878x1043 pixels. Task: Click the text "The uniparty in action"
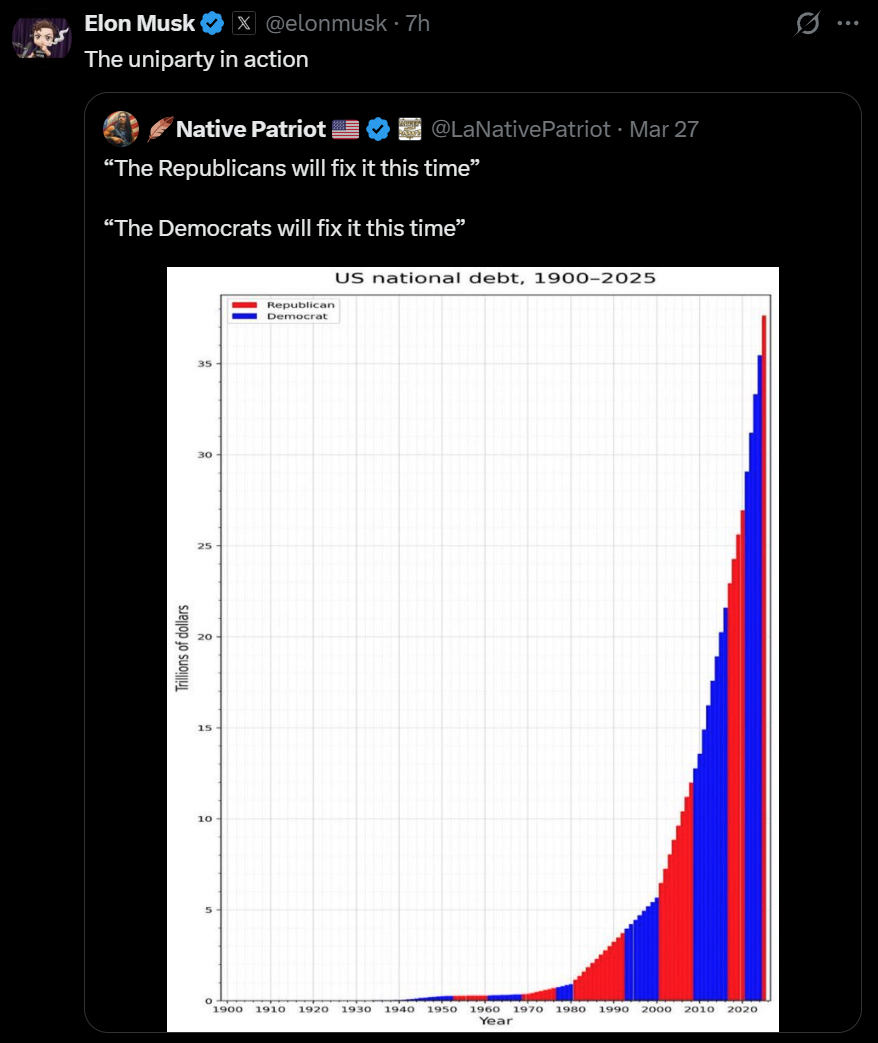(196, 59)
